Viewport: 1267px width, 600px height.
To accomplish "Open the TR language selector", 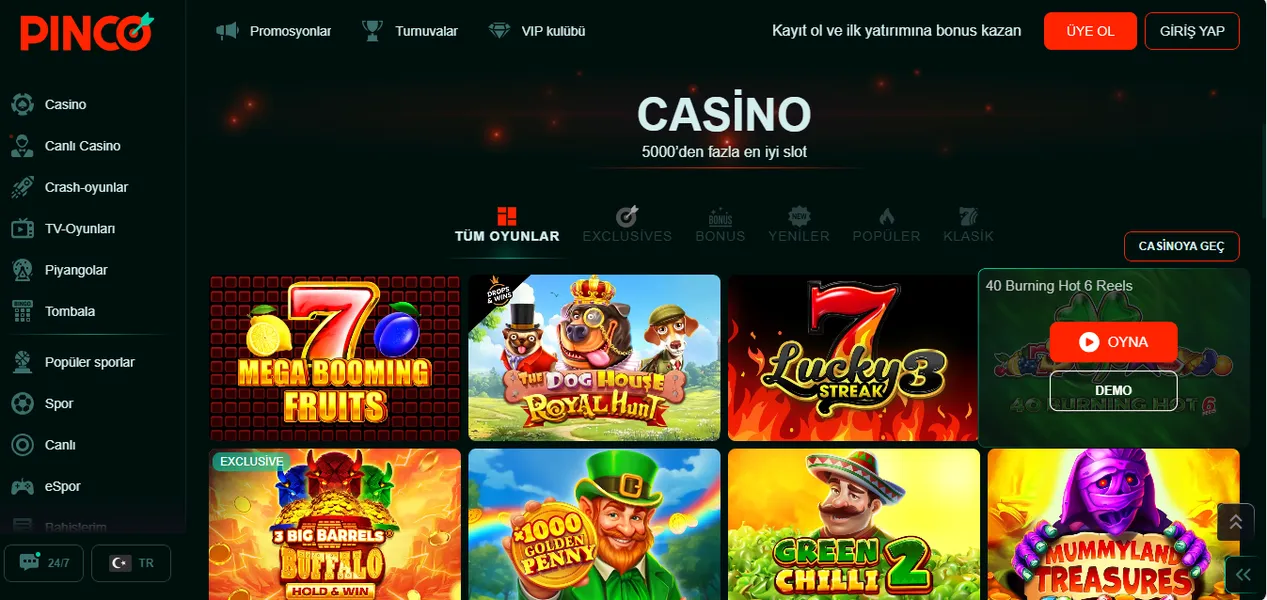I will click(x=131, y=563).
